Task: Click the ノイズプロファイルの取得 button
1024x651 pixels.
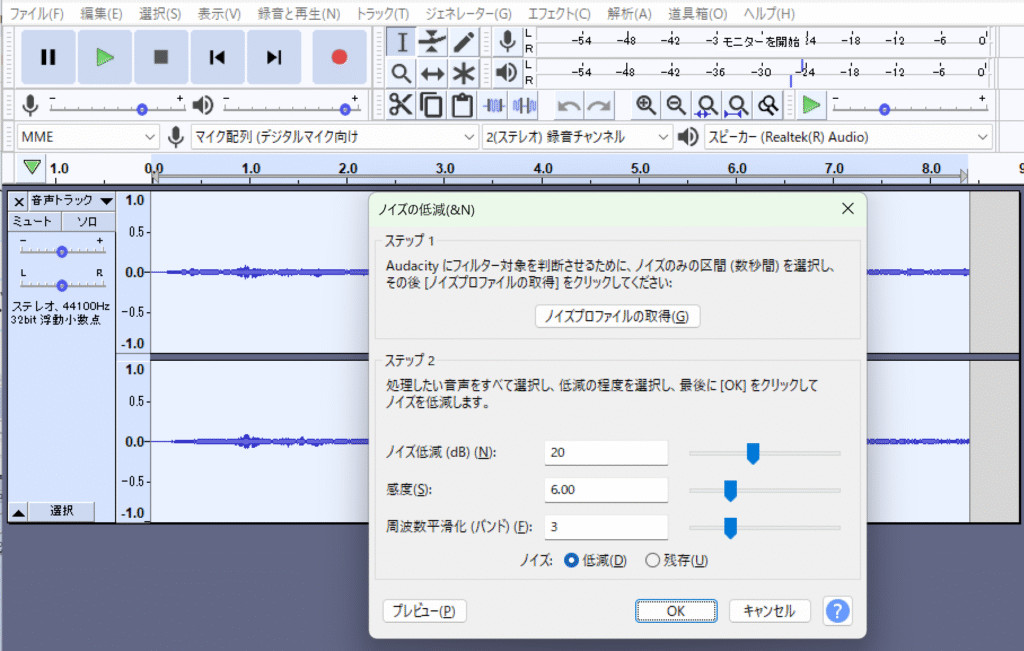Action: 617,317
